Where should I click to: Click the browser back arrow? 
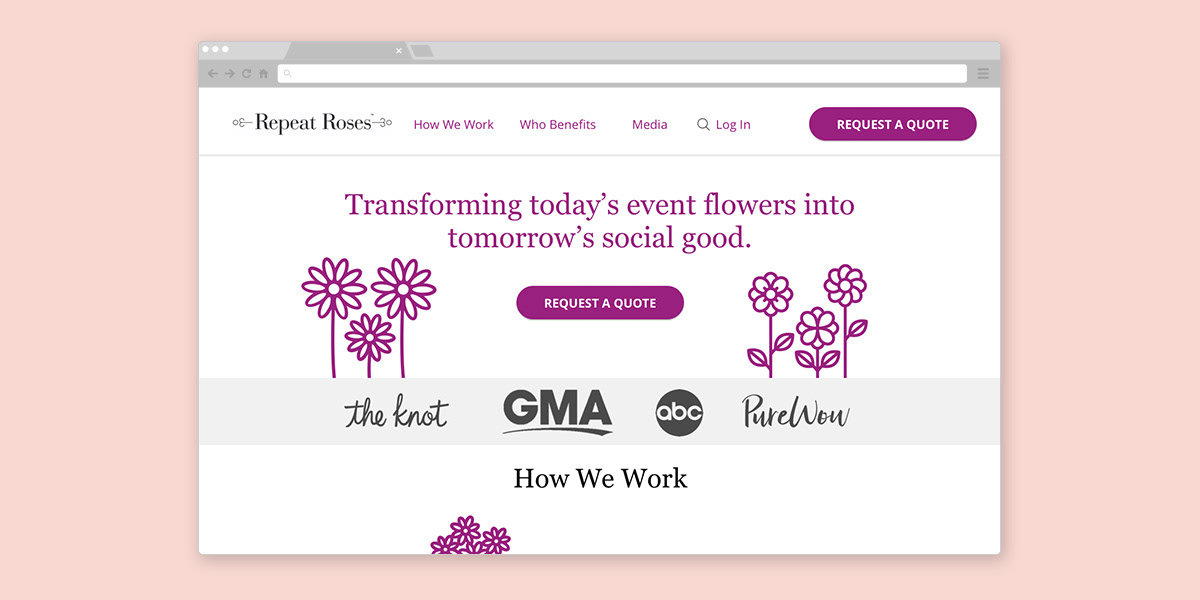point(212,73)
